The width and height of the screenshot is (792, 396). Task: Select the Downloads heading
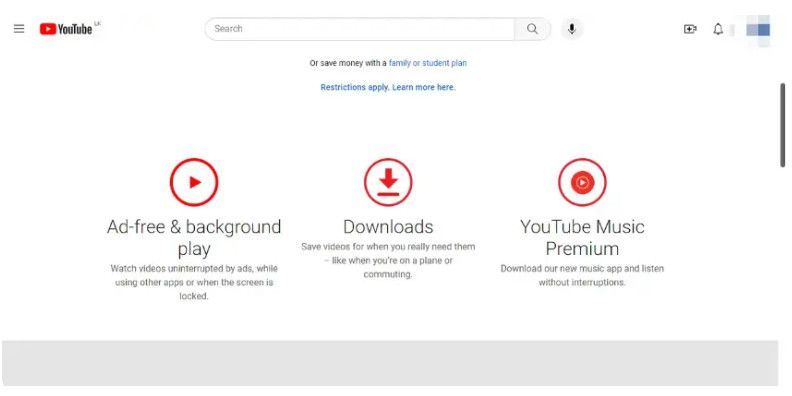pyautogui.click(x=388, y=227)
